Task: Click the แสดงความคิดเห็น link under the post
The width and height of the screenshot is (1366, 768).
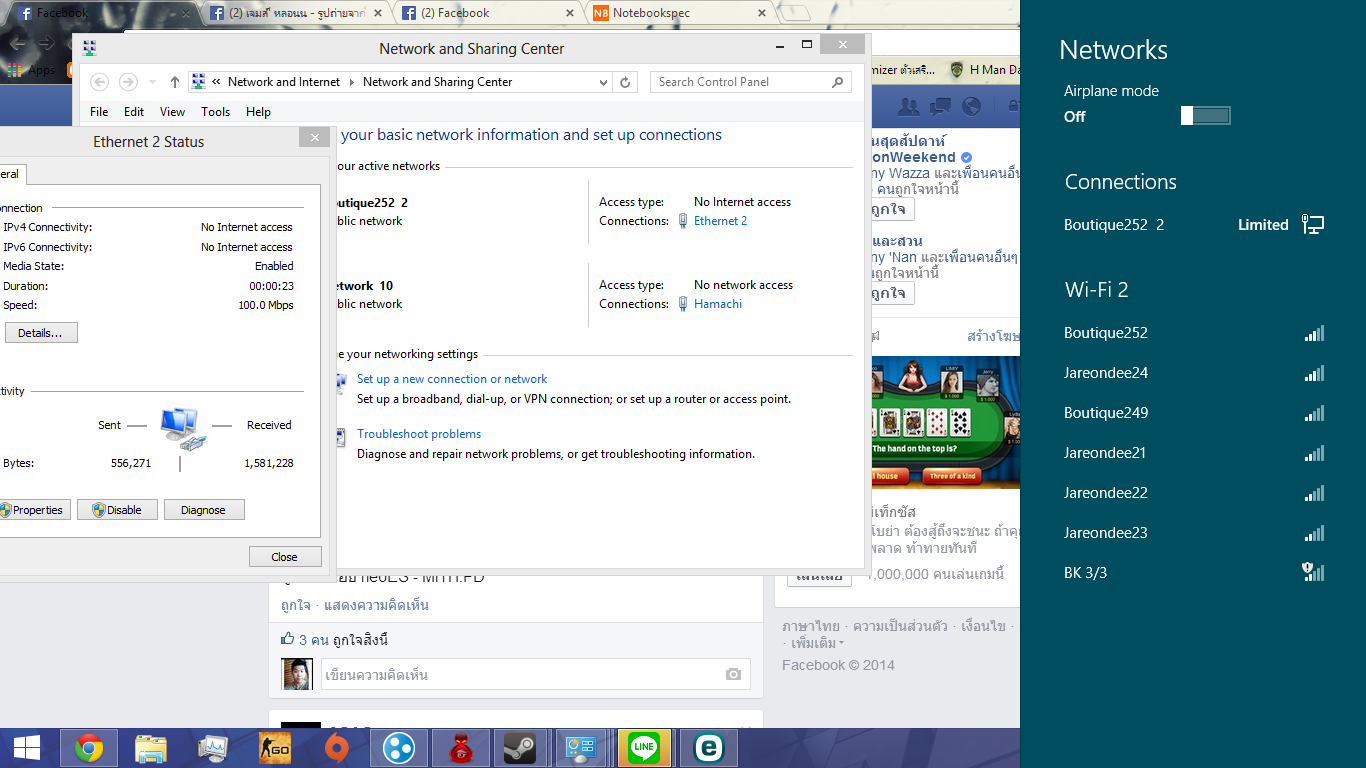Action: (x=376, y=605)
